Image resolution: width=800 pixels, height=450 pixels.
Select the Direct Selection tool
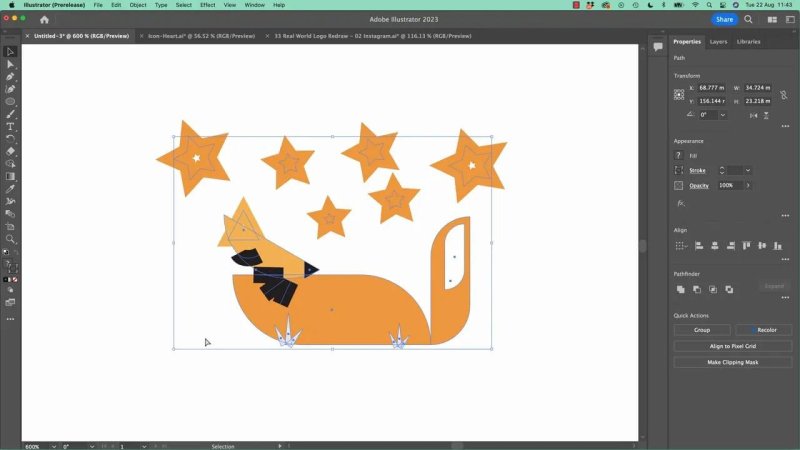pyautogui.click(x=10, y=64)
